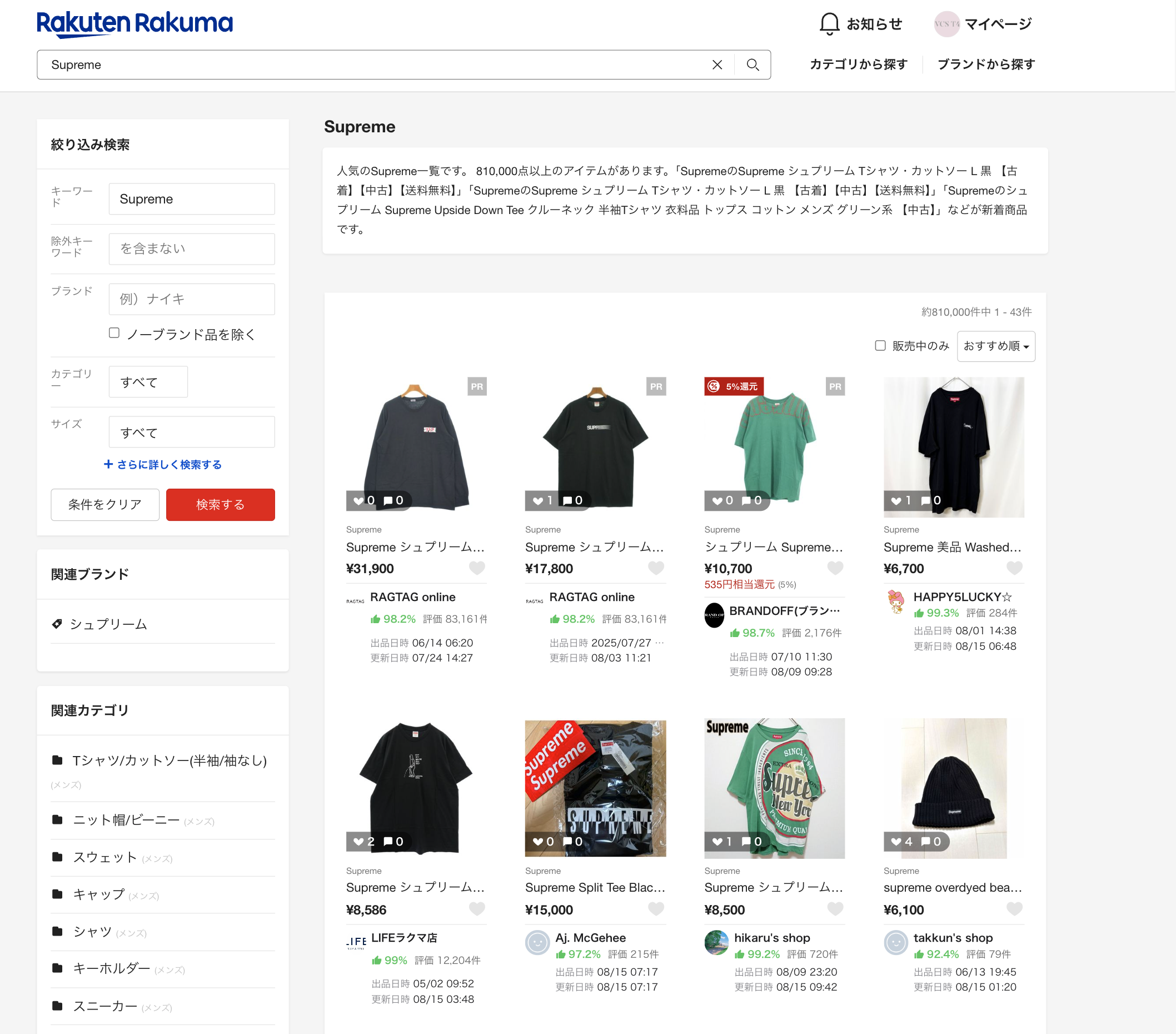Open the black beanie thumbnail
Screen dimensions: 1176x1034
pyautogui.click(x=953, y=788)
